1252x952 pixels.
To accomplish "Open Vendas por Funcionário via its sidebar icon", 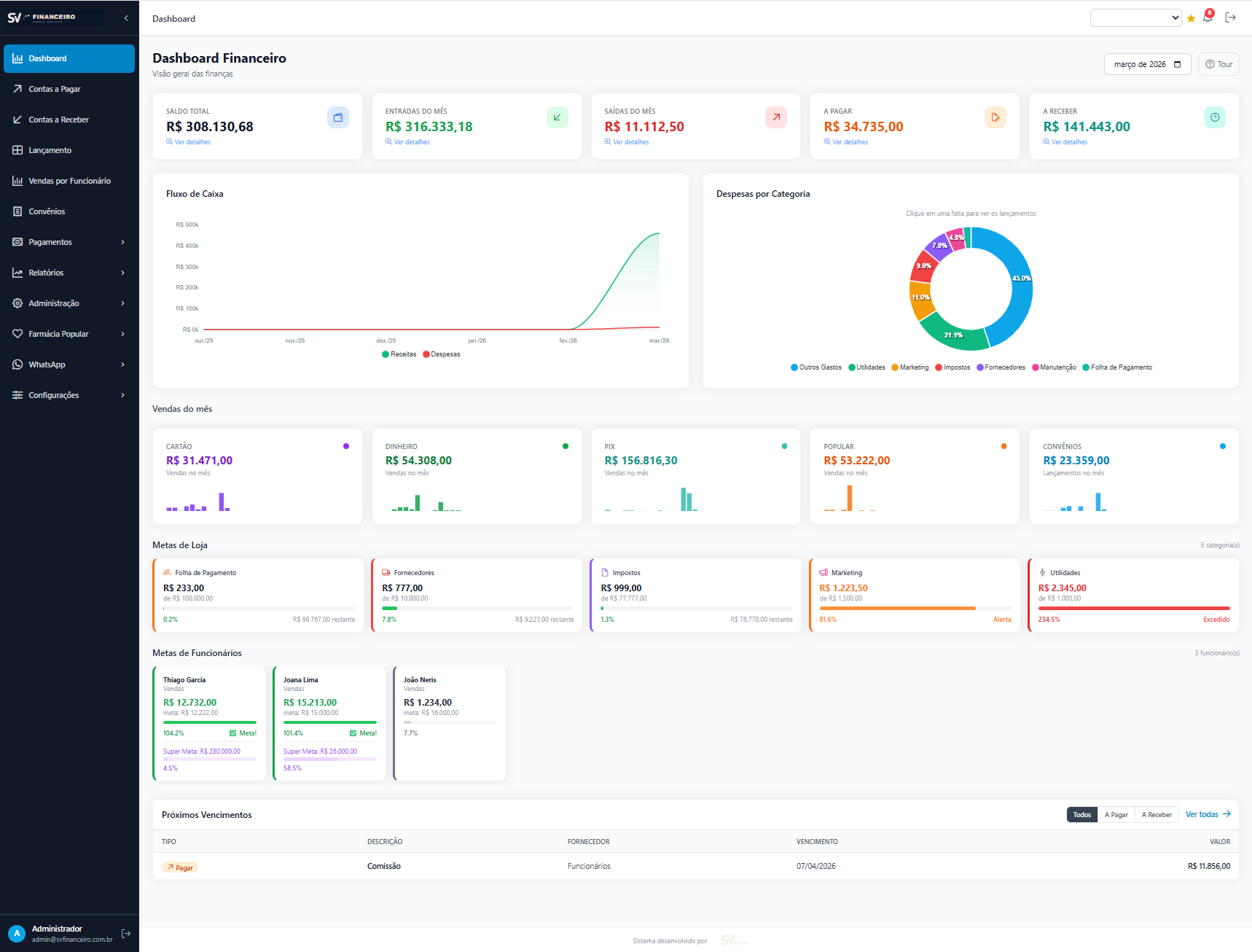I will pyautogui.click(x=17, y=180).
